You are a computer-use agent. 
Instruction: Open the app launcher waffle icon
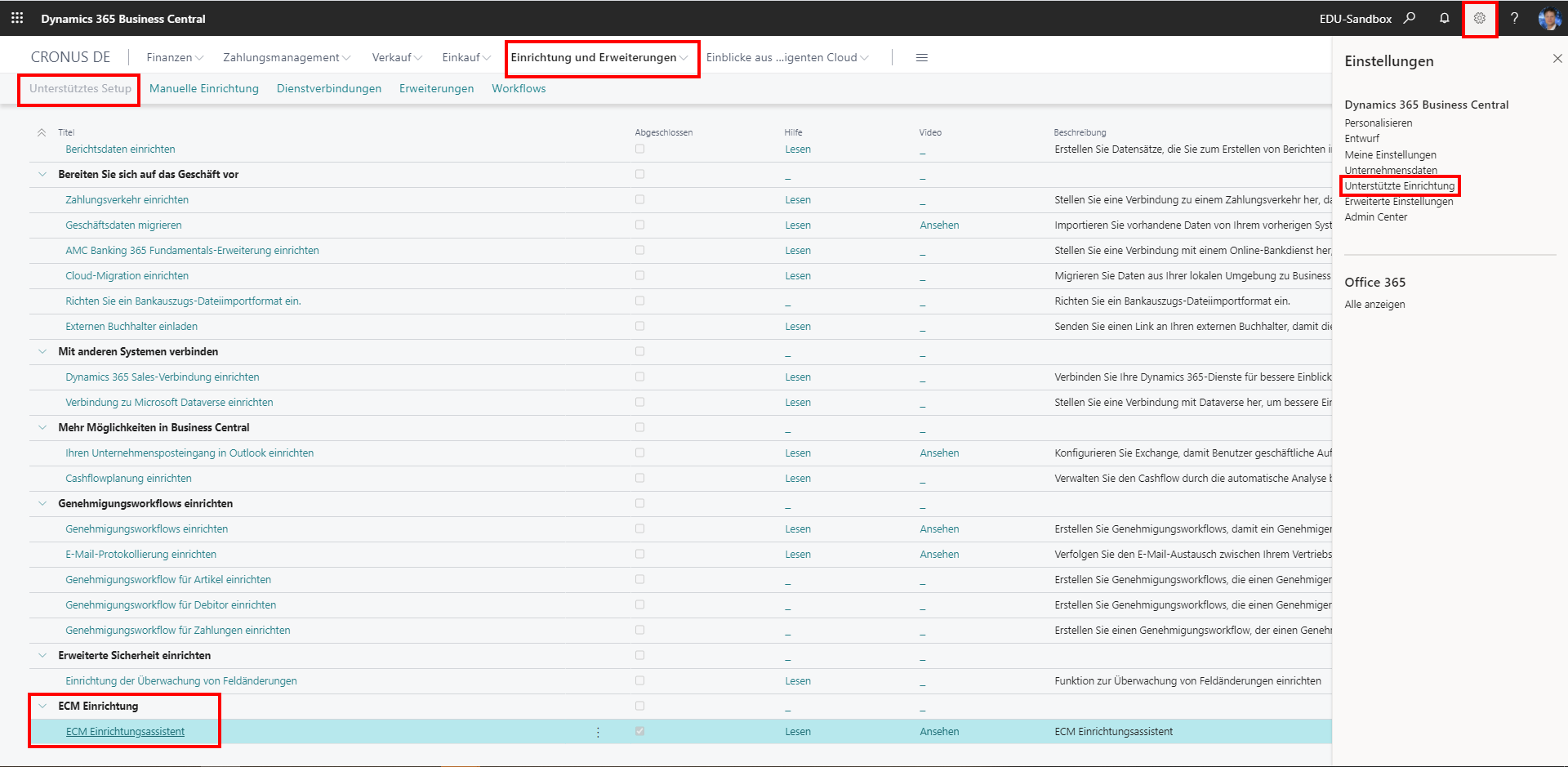click(17, 18)
